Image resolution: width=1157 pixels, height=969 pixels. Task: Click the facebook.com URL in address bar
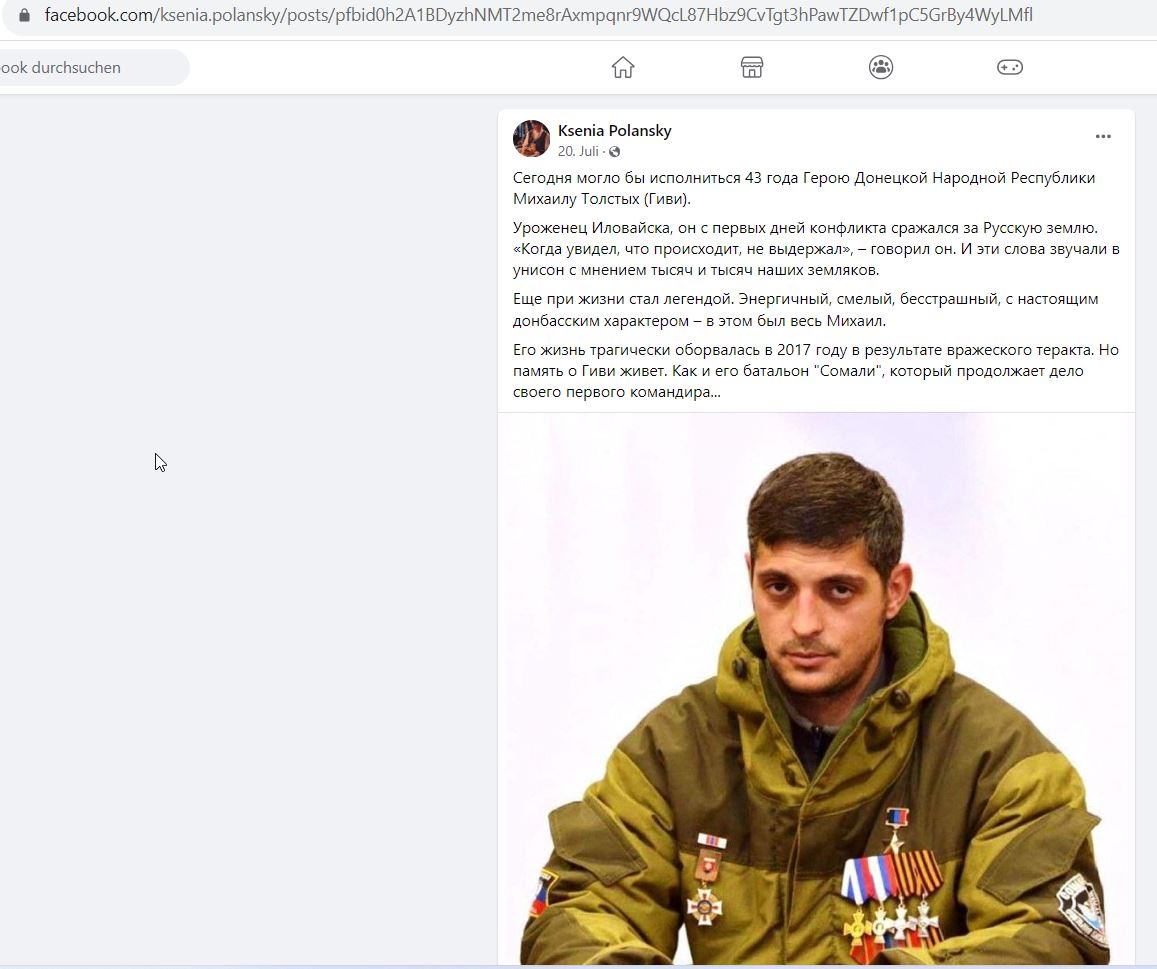click(539, 15)
